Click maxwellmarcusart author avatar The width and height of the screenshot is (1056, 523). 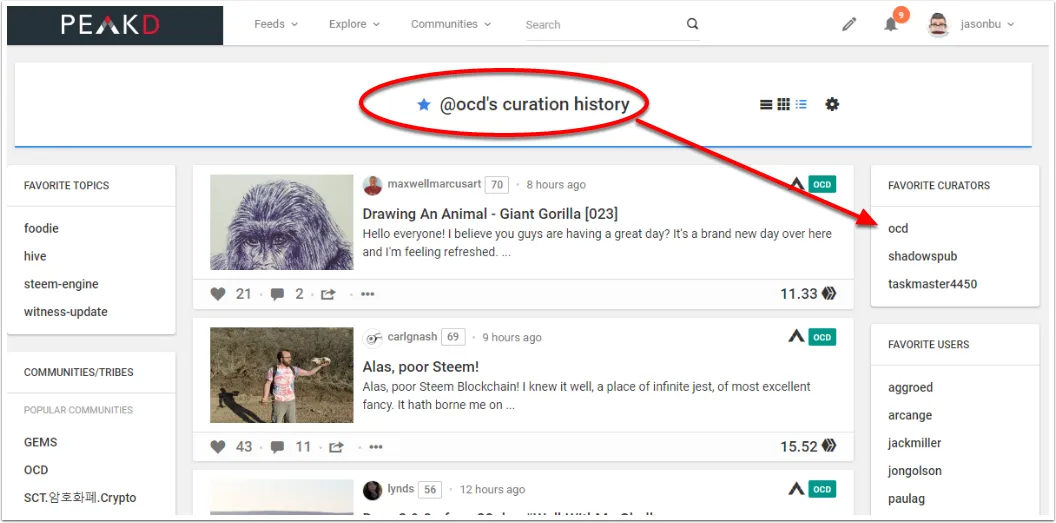tap(372, 185)
